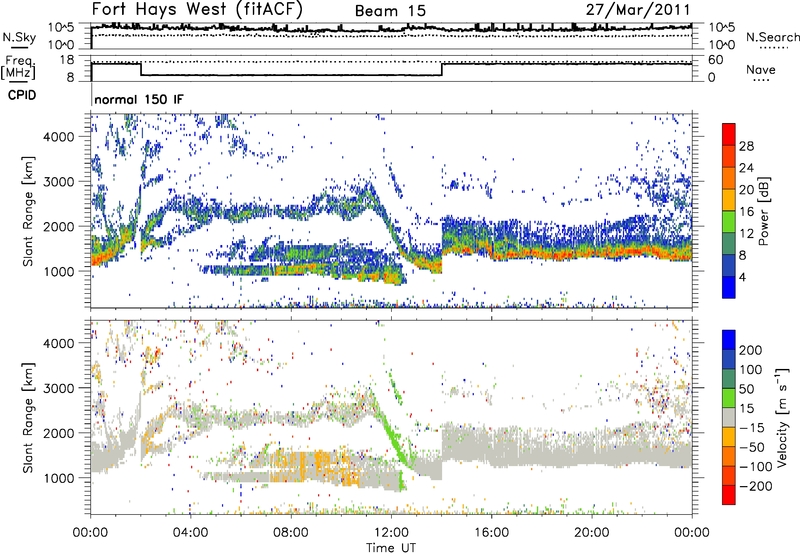Click the red power band near 20:00 UT
The height and width of the screenshot is (554, 800).
coord(592,254)
